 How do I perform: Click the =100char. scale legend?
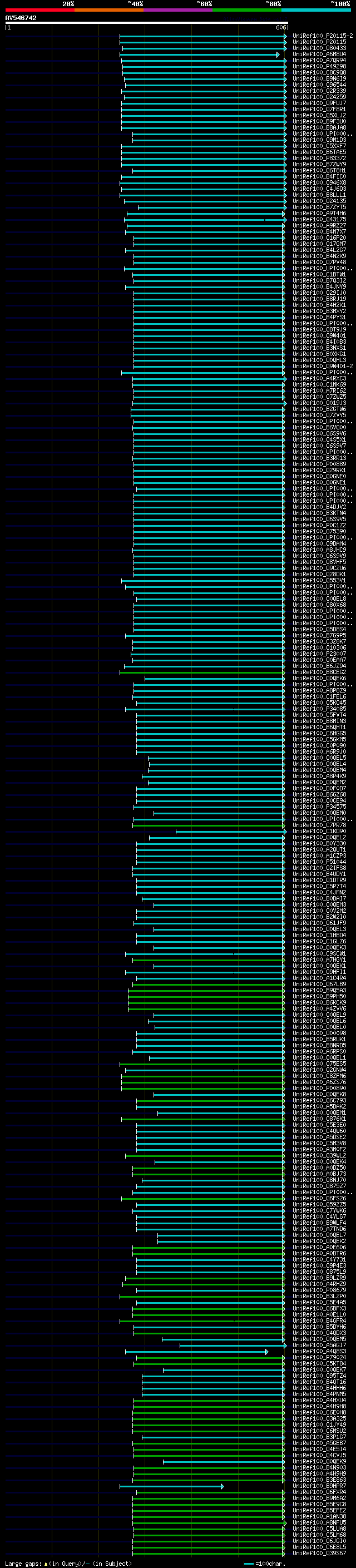click(x=264, y=1563)
